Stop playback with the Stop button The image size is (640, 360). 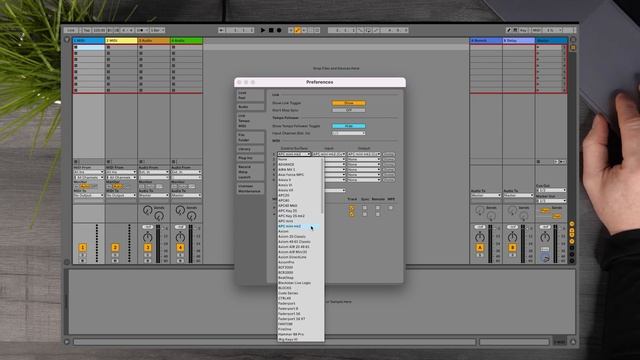[271, 30]
